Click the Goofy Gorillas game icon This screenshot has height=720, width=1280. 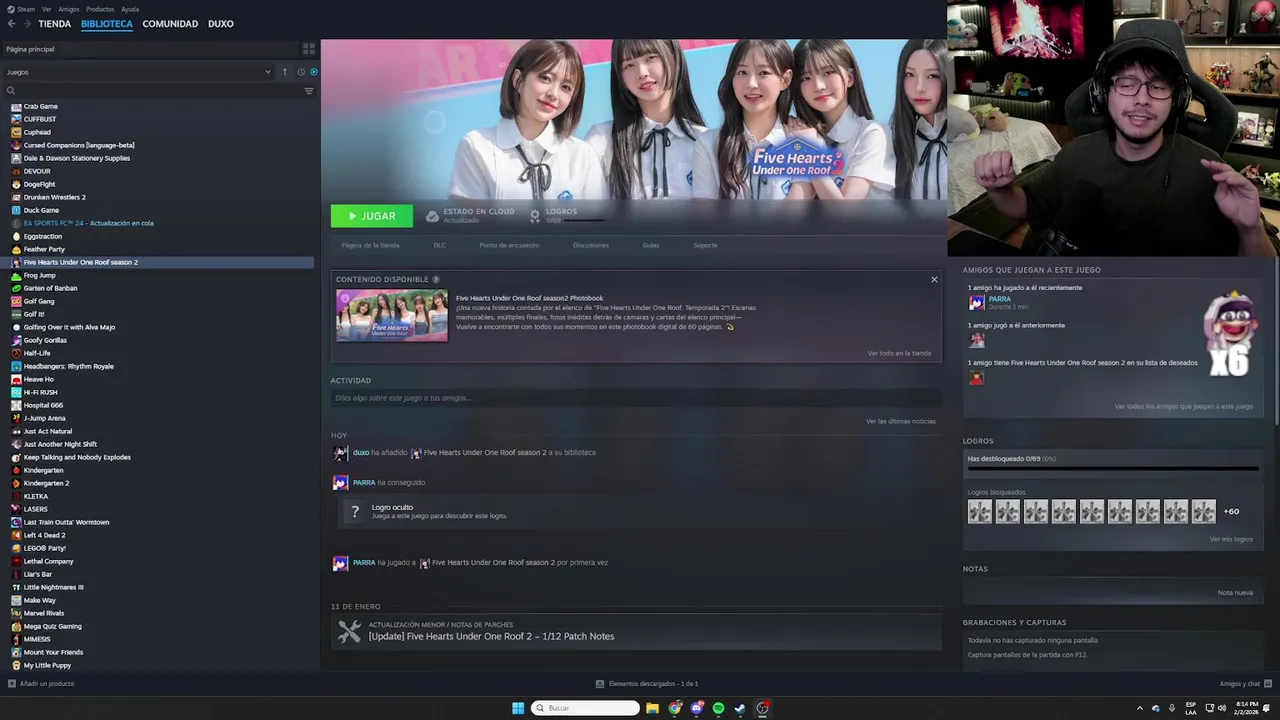(x=16, y=340)
